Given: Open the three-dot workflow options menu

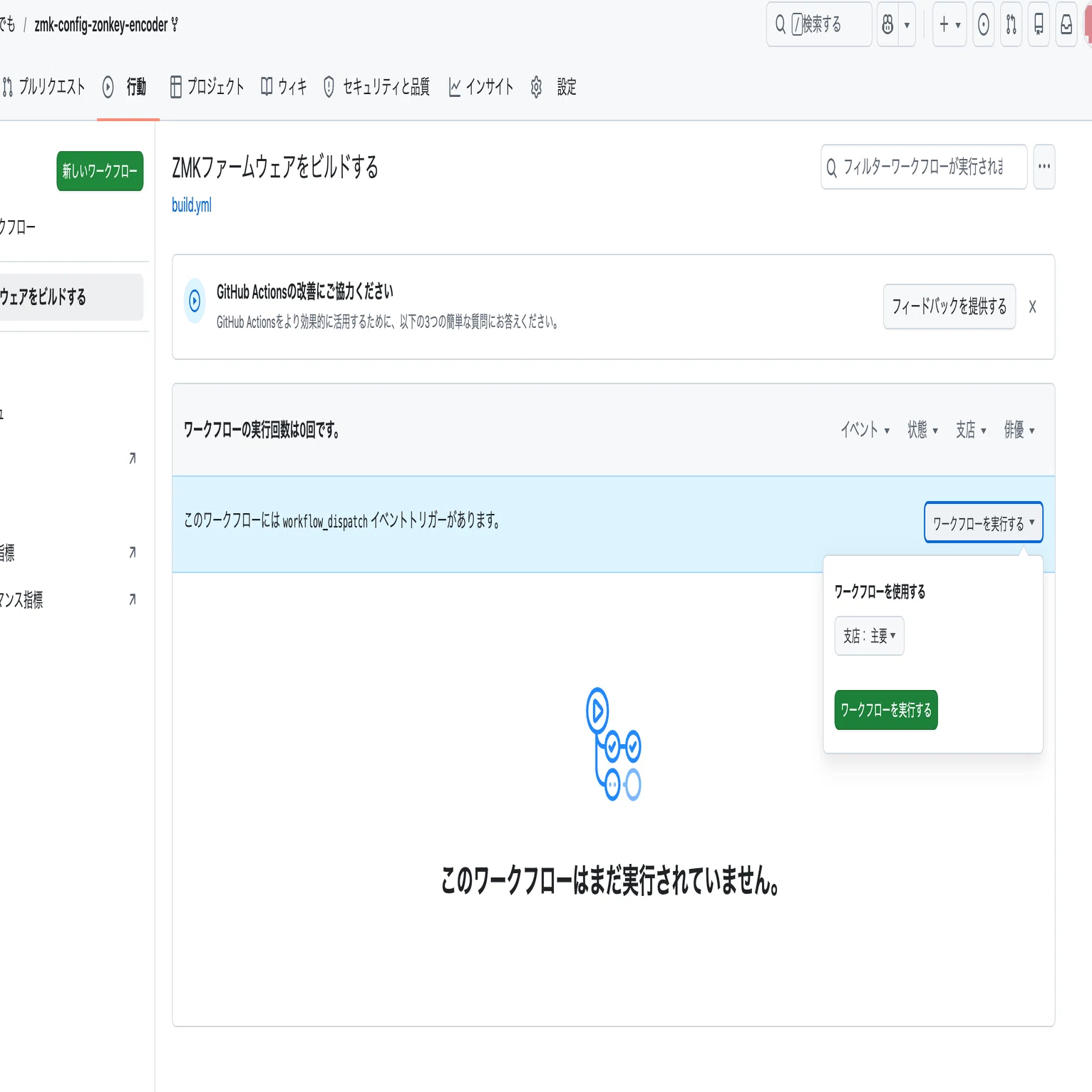Looking at the screenshot, I should coord(1044,167).
